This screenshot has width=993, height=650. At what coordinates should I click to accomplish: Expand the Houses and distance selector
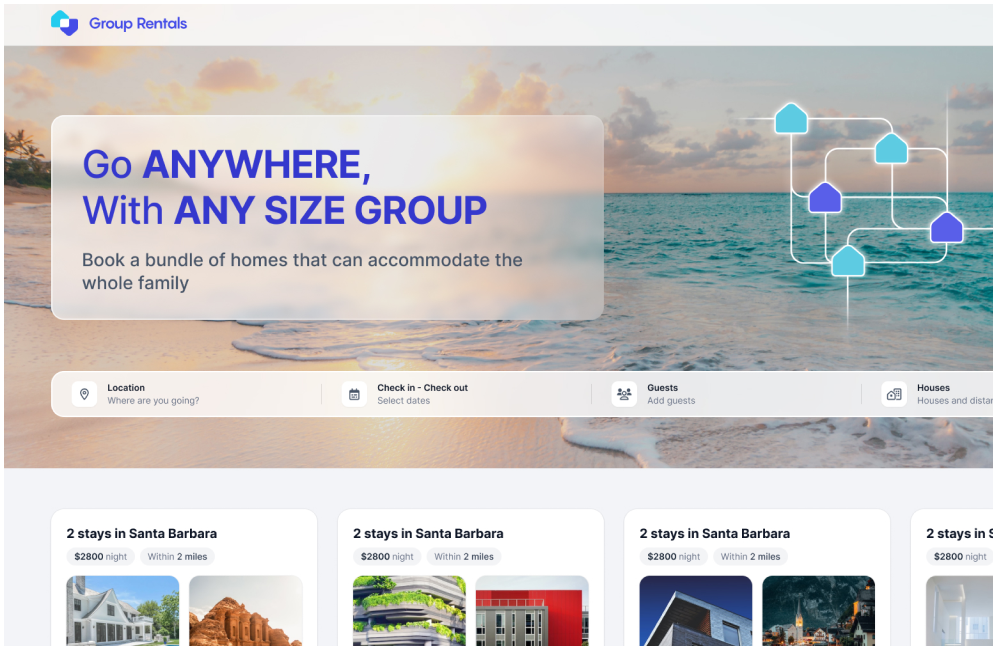(x=936, y=394)
